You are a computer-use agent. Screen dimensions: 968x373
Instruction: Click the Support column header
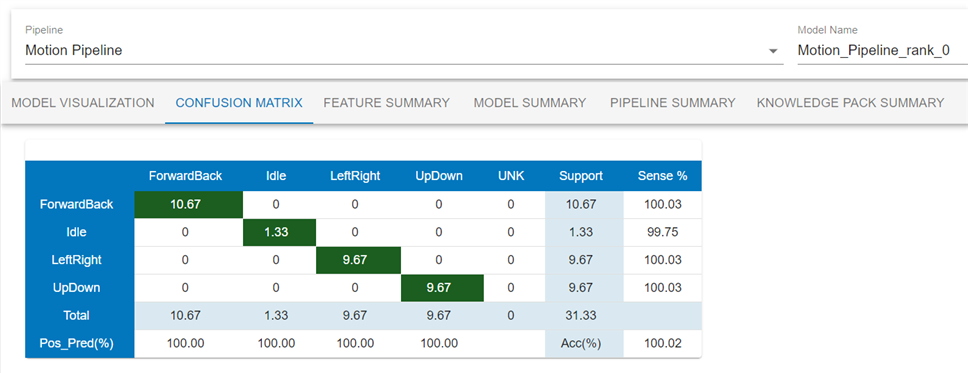click(x=581, y=176)
